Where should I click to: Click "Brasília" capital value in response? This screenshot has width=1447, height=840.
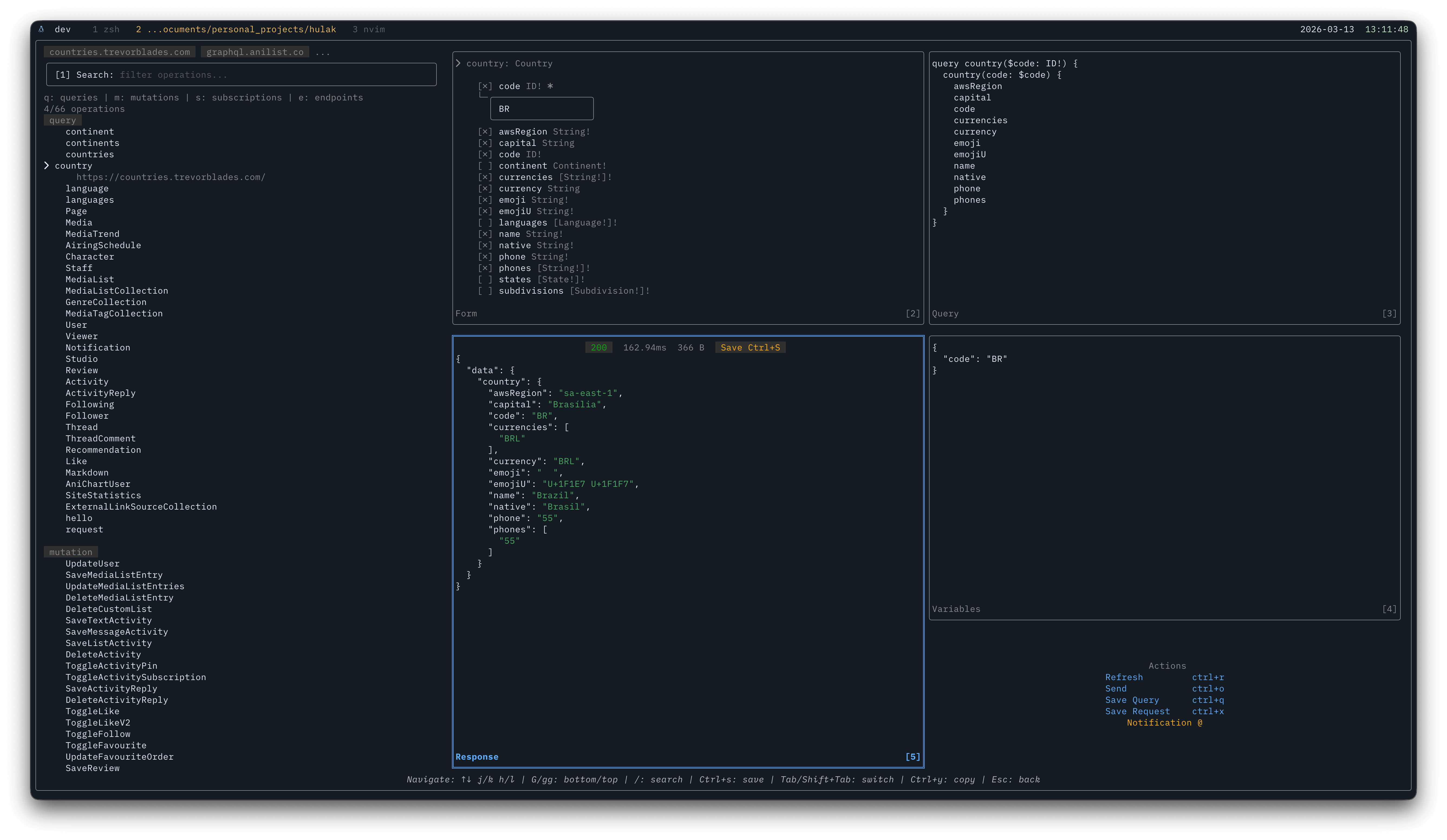coord(574,405)
